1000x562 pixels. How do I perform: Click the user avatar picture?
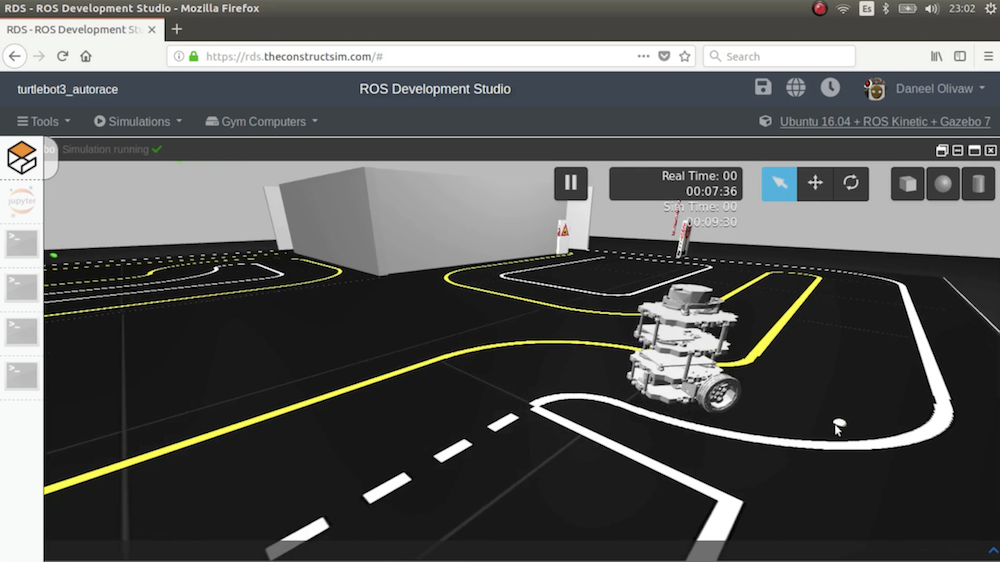point(875,89)
